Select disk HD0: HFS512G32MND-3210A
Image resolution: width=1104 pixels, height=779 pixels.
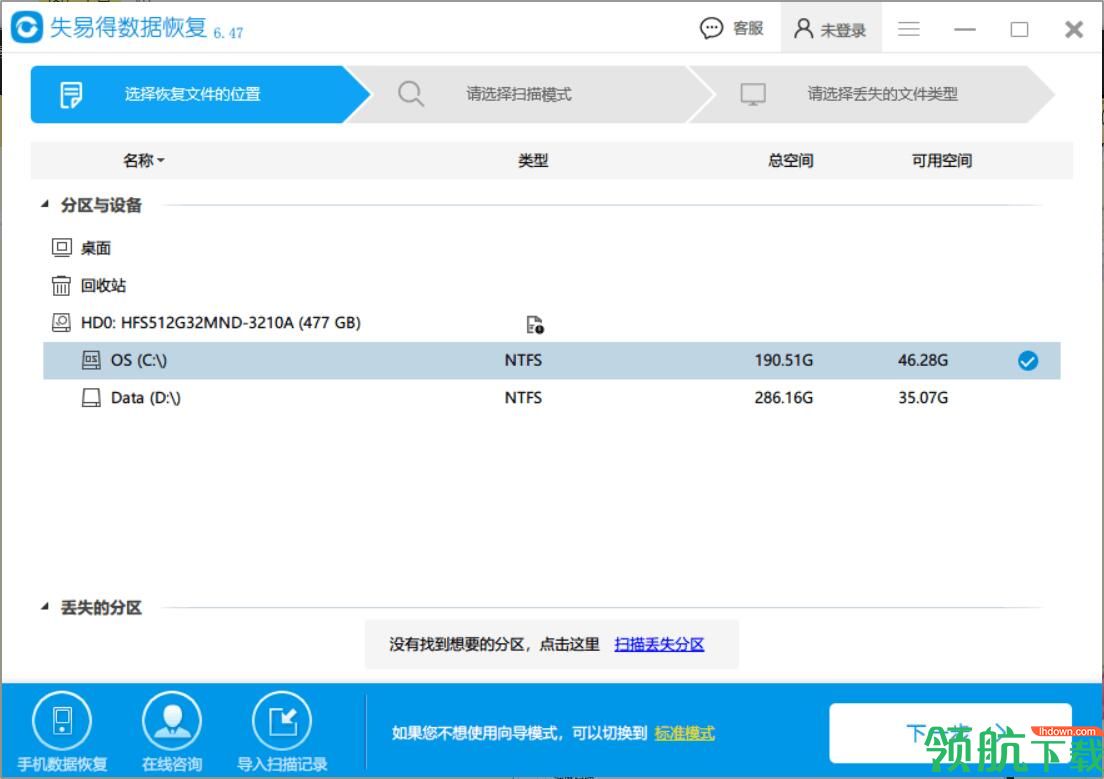tap(220, 323)
